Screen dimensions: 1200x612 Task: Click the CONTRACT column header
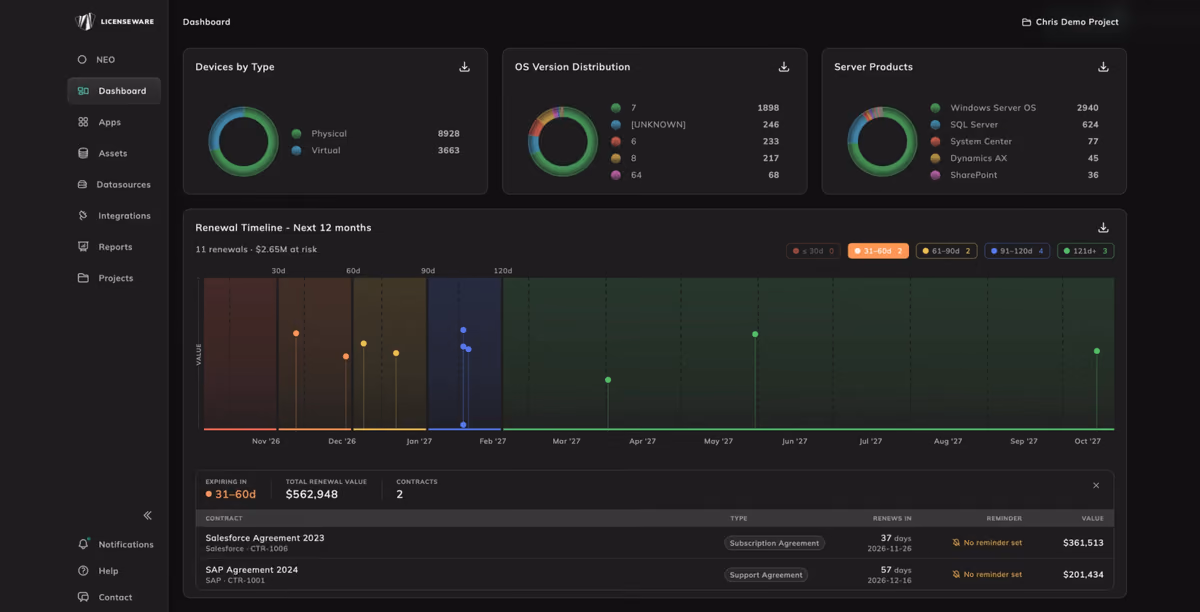tap(224, 518)
